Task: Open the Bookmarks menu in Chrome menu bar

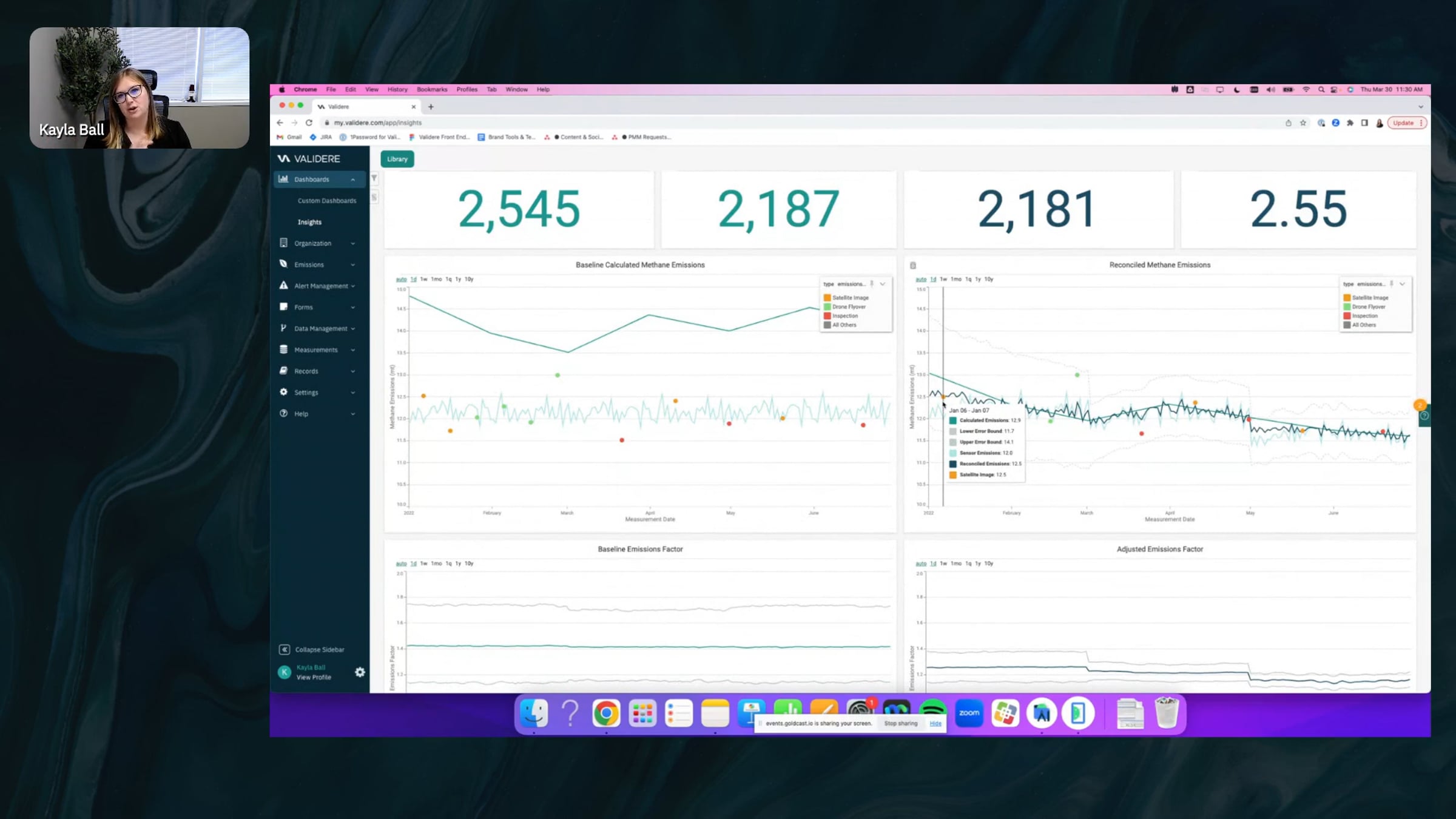Action: coord(431,89)
